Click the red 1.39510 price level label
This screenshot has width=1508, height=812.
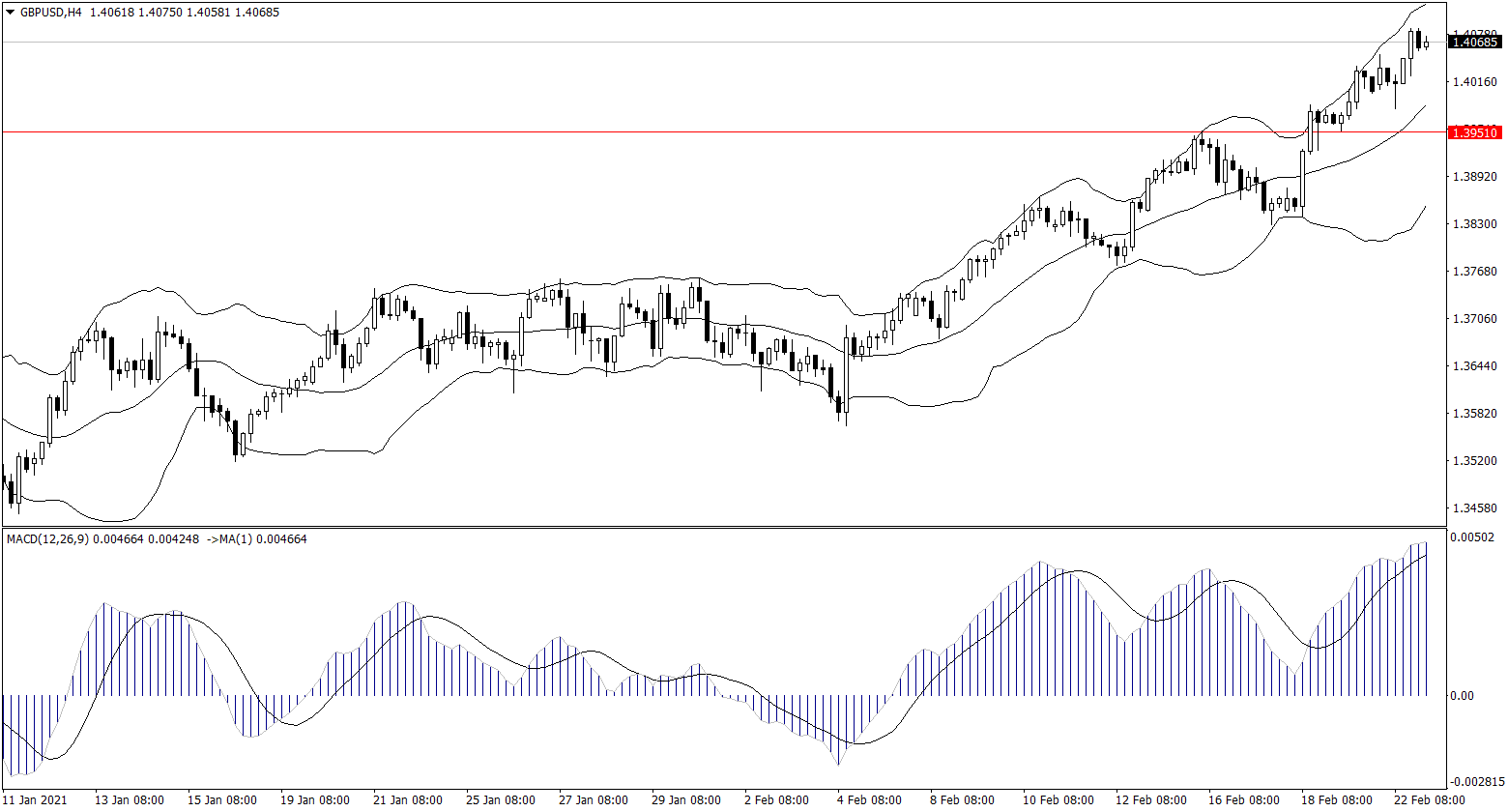[x=1475, y=132]
